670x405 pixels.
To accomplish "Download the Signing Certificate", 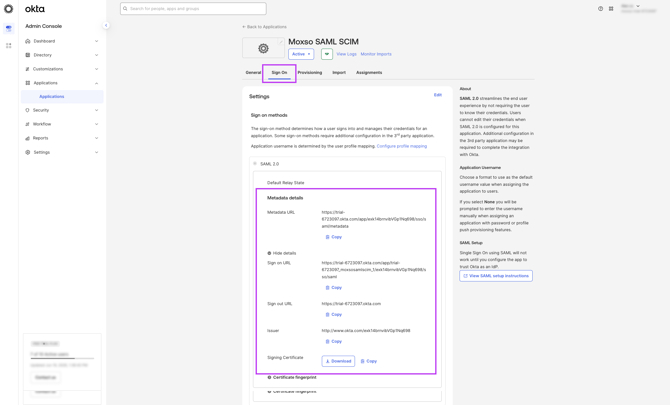I will 338,361.
